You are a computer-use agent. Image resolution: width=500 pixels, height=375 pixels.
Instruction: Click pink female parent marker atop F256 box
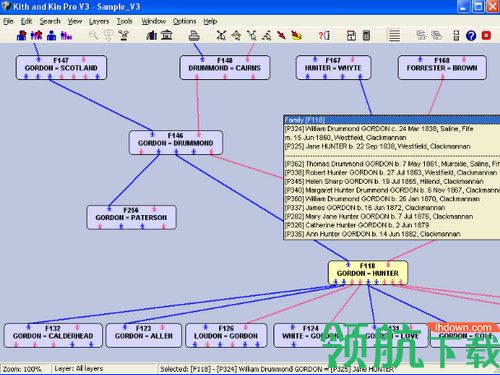point(154,209)
